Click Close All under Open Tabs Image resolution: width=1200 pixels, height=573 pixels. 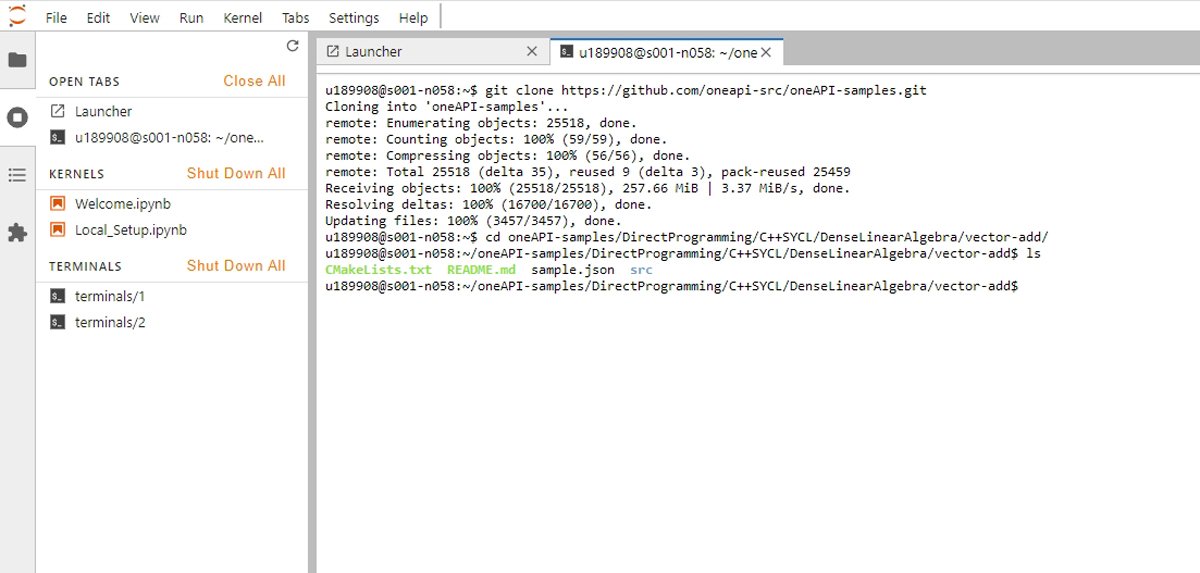pos(254,81)
